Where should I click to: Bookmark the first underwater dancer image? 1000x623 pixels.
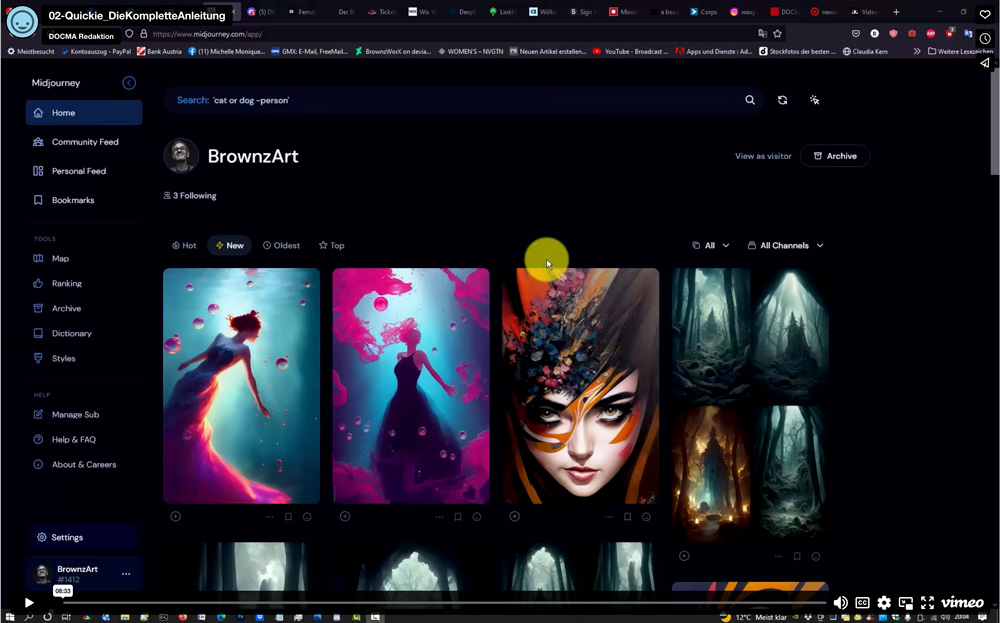(288, 517)
